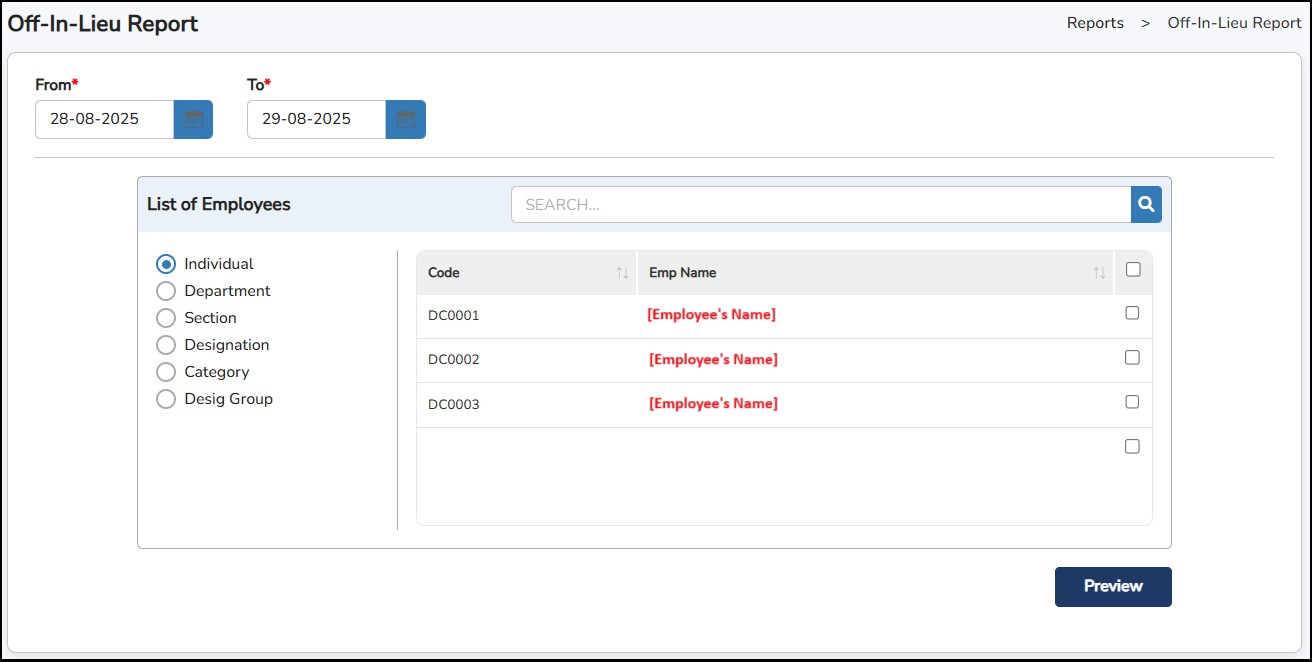Check the box for employee DC0003

(x=1132, y=402)
